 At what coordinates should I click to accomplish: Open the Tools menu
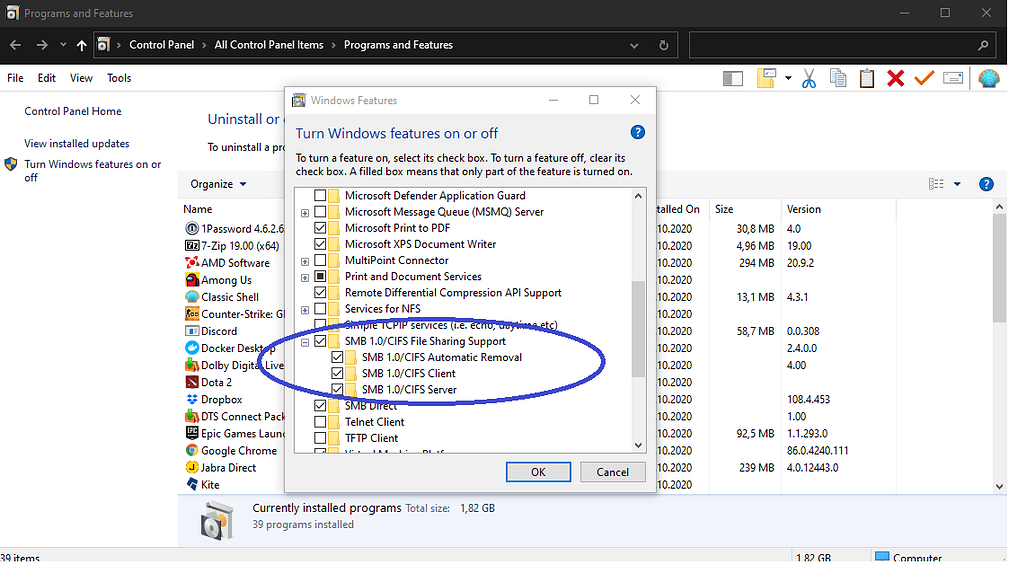click(119, 77)
